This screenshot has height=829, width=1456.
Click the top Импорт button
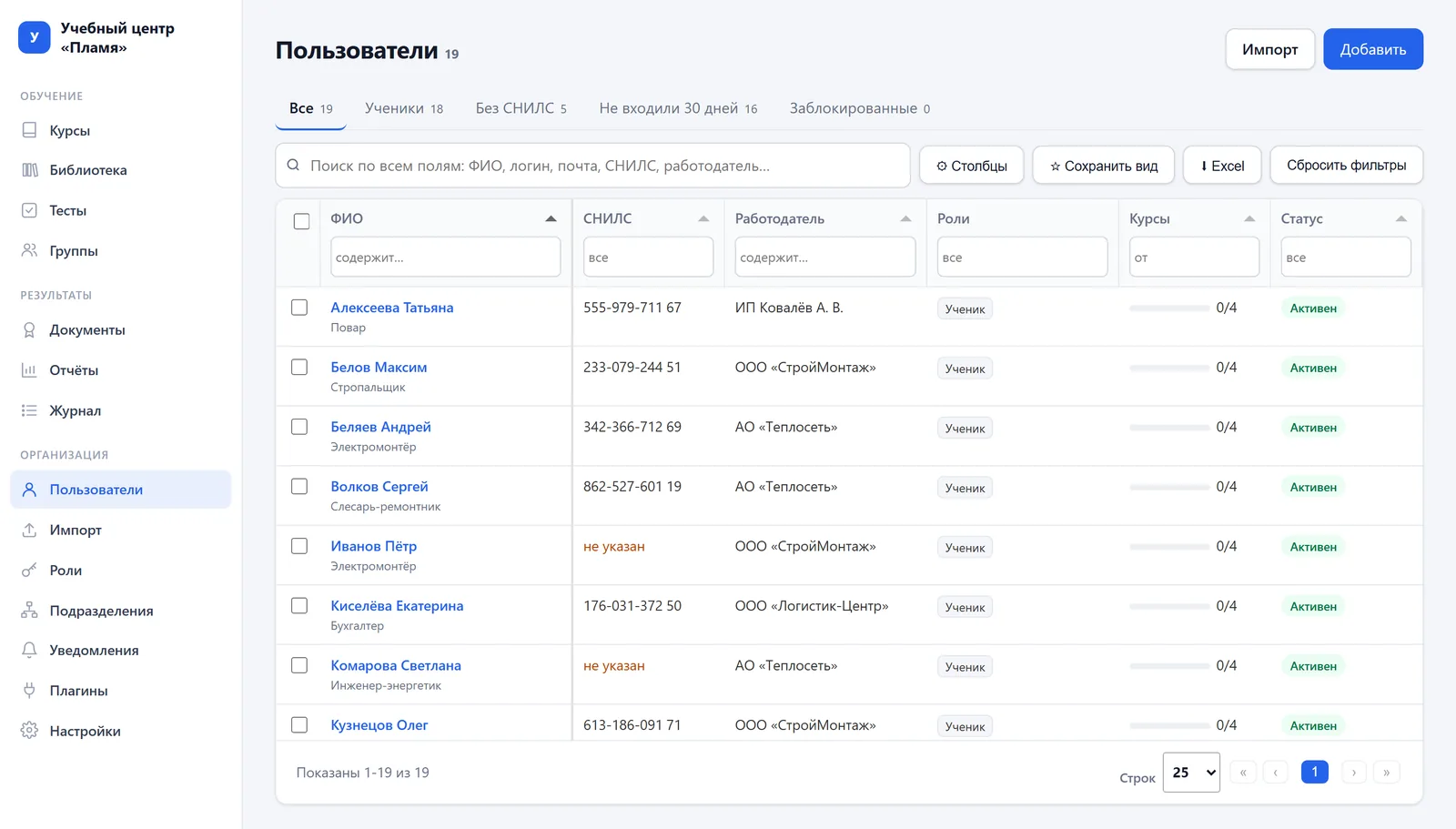click(1269, 49)
